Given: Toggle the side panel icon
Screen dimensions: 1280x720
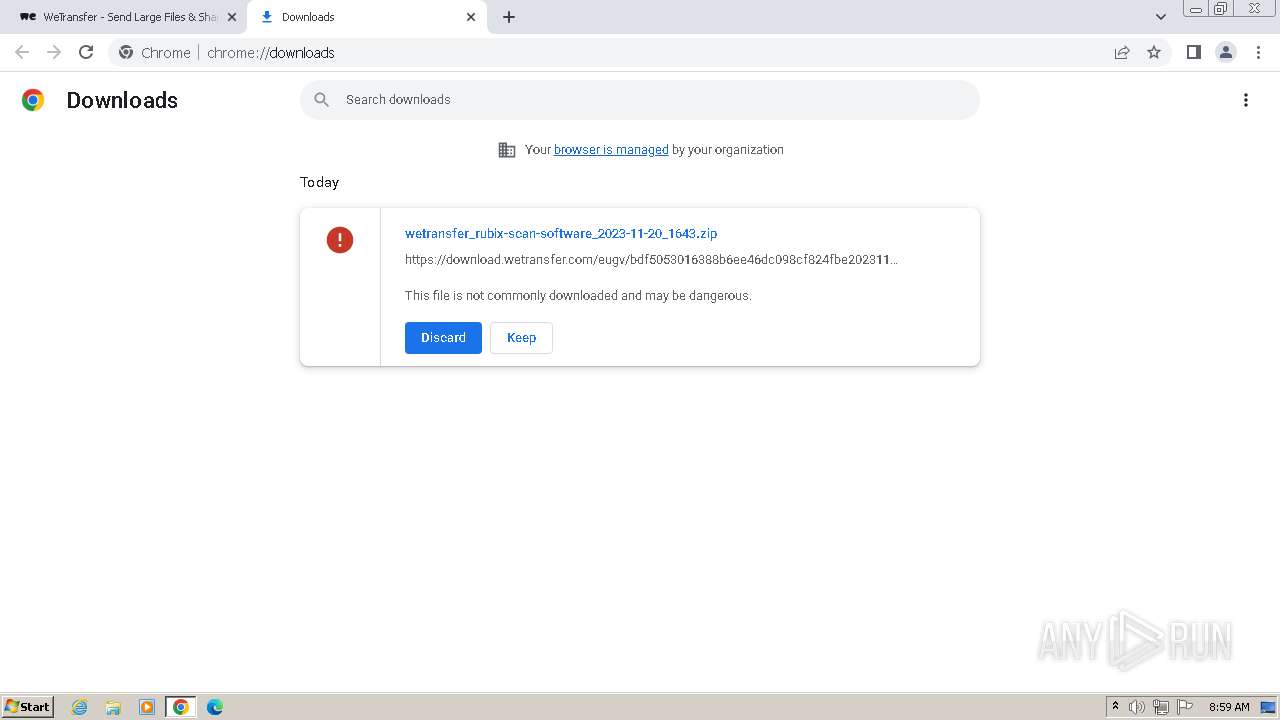Looking at the screenshot, I should (1193, 52).
